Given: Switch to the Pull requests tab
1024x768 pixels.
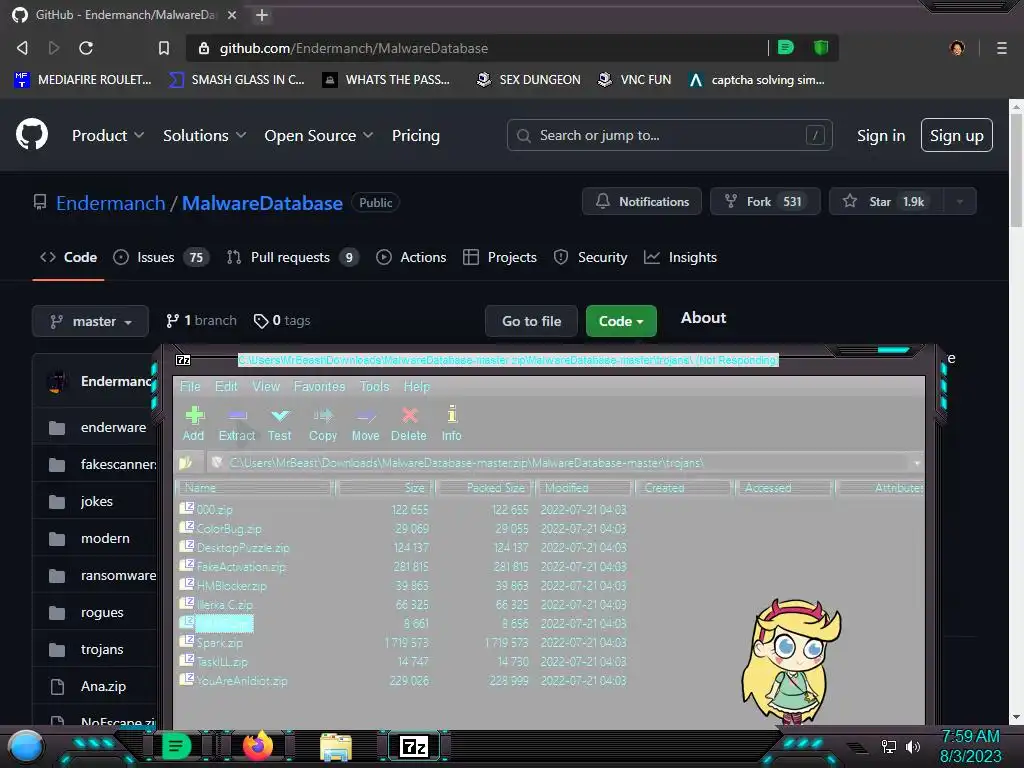Looking at the screenshot, I should pos(293,257).
